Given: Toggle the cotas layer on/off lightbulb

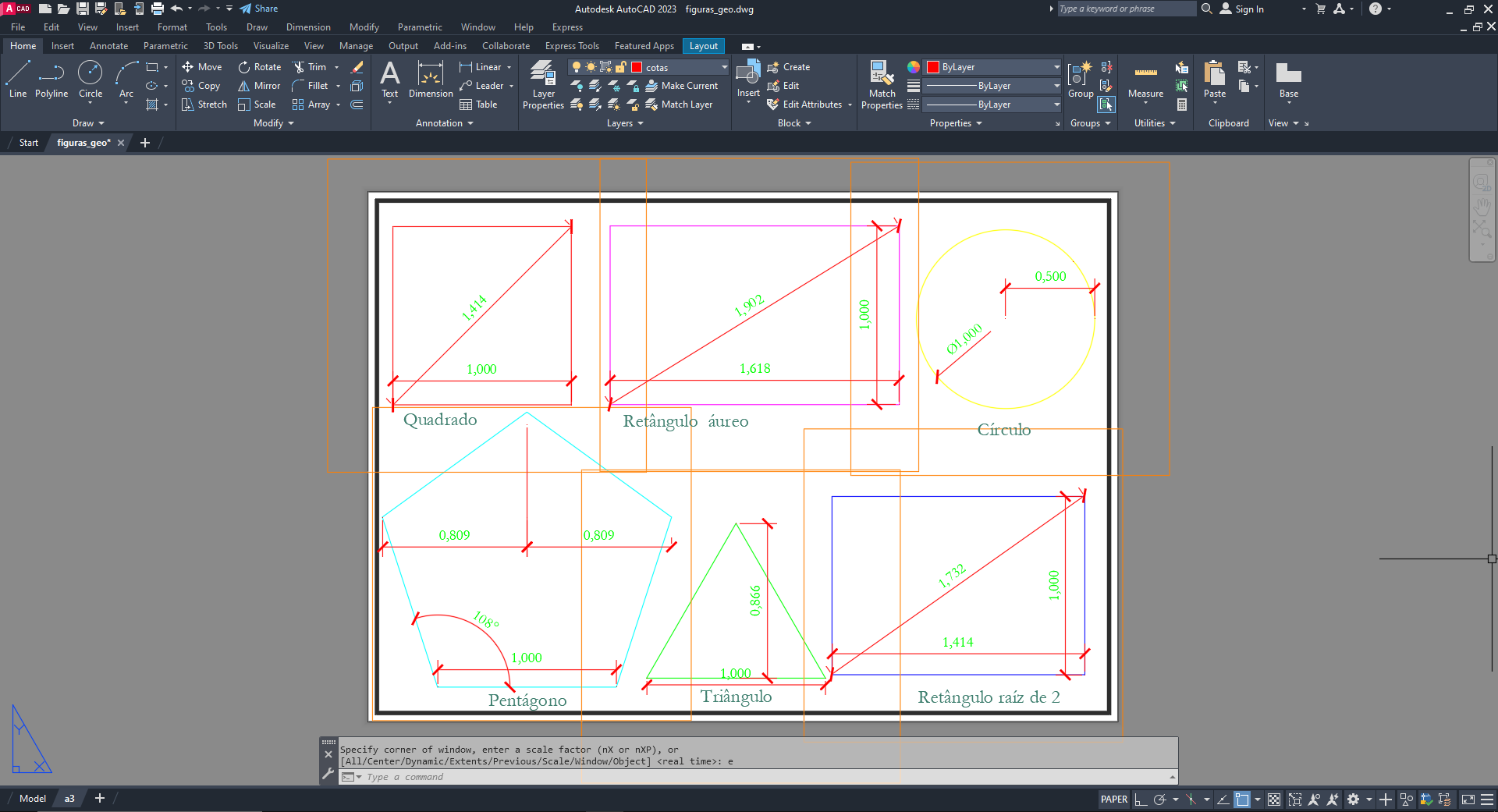Looking at the screenshot, I should pyautogui.click(x=577, y=67).
